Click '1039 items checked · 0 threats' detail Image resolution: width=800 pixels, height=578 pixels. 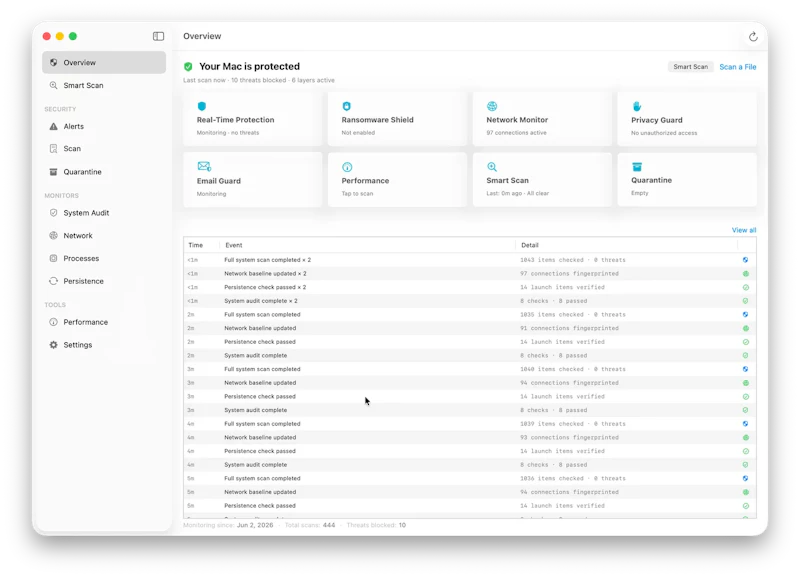tap(572, 424)
